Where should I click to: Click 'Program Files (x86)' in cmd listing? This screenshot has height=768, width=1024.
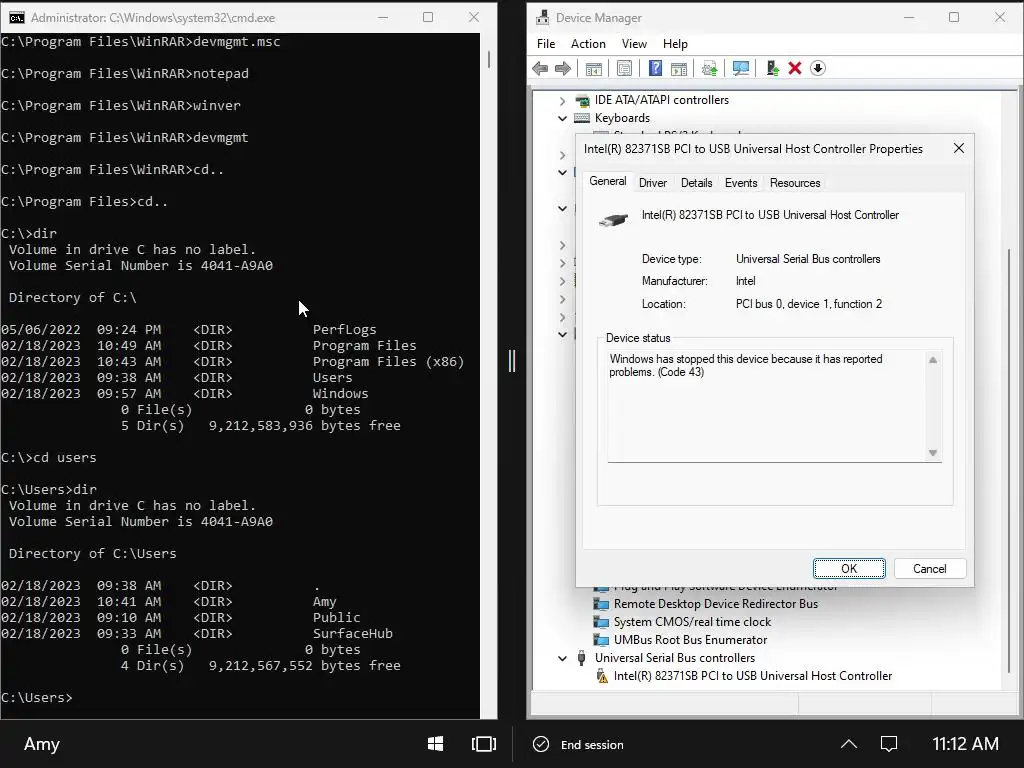389,362
